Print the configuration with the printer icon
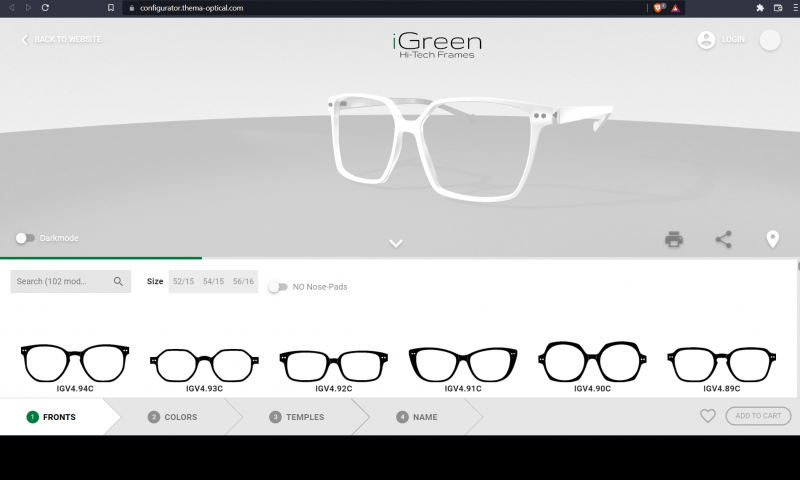 (x=674, y=239)
